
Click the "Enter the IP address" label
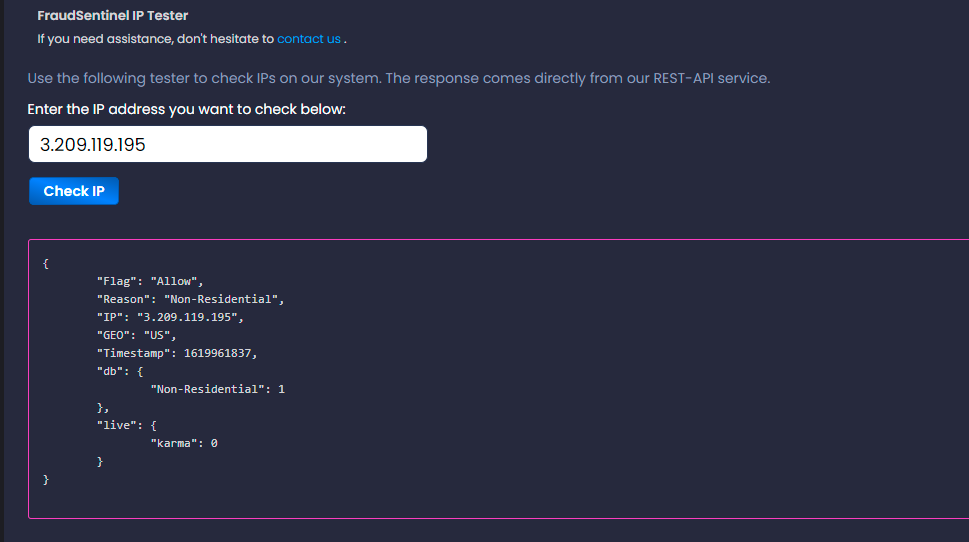click(x=186, y=109)
